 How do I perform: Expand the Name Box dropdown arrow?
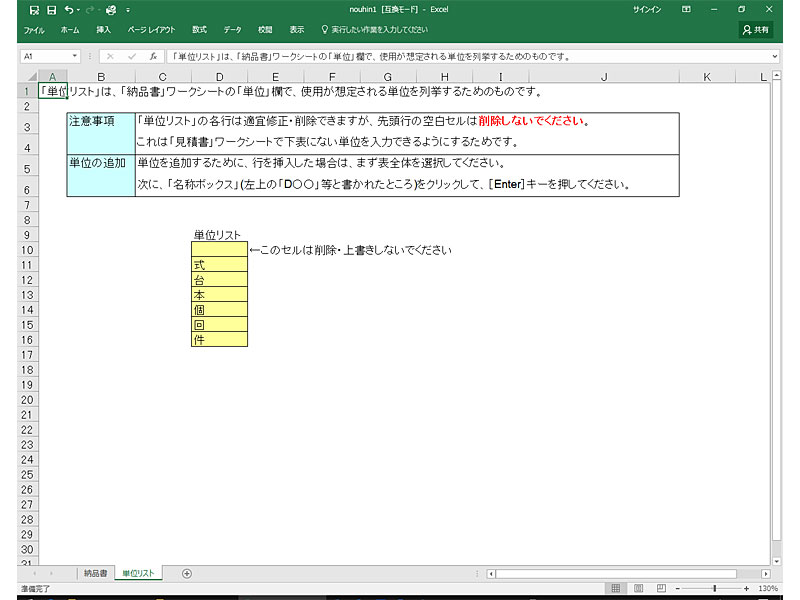pyautogui.click(x=74, y=56)
